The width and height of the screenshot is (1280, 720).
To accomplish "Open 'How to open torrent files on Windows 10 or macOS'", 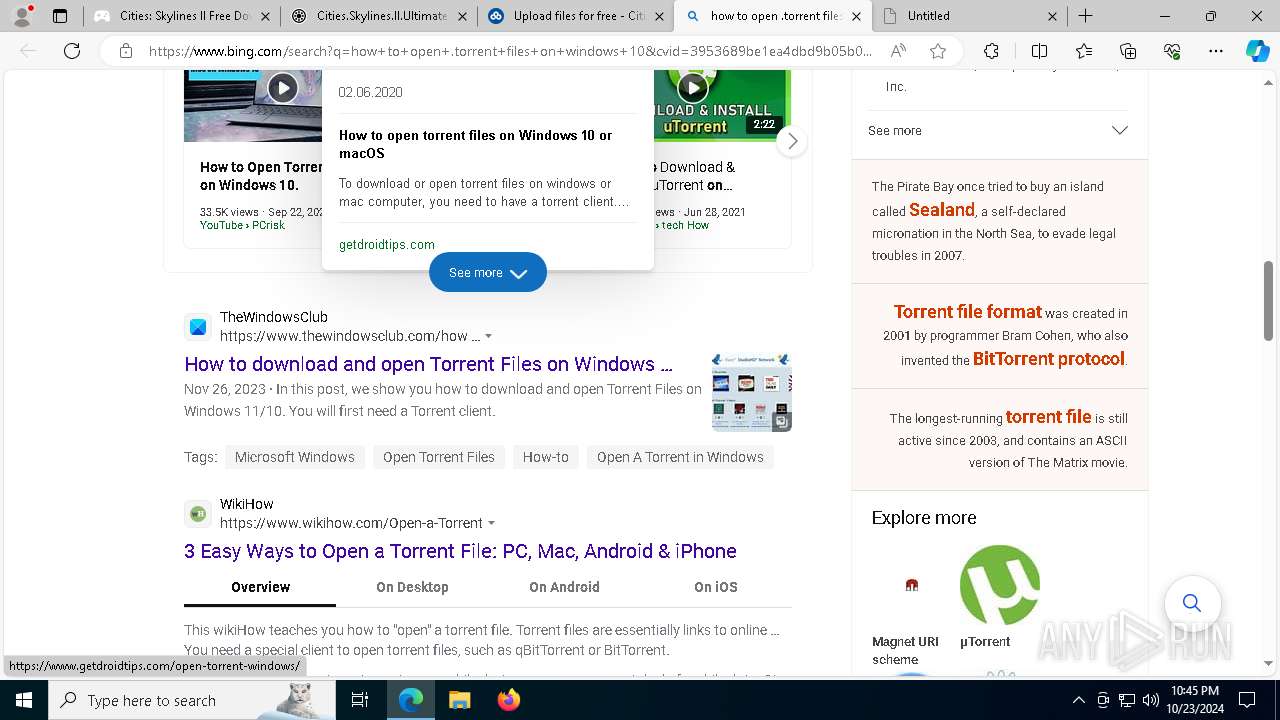I will point(476,144).
